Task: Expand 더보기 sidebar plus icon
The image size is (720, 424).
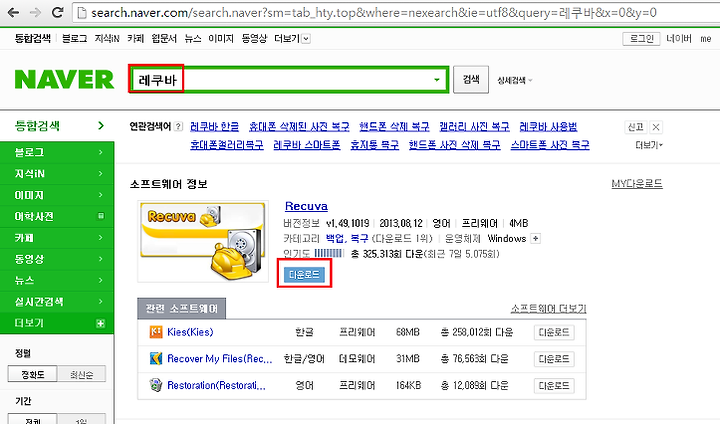Action: (x=101, y=323)
